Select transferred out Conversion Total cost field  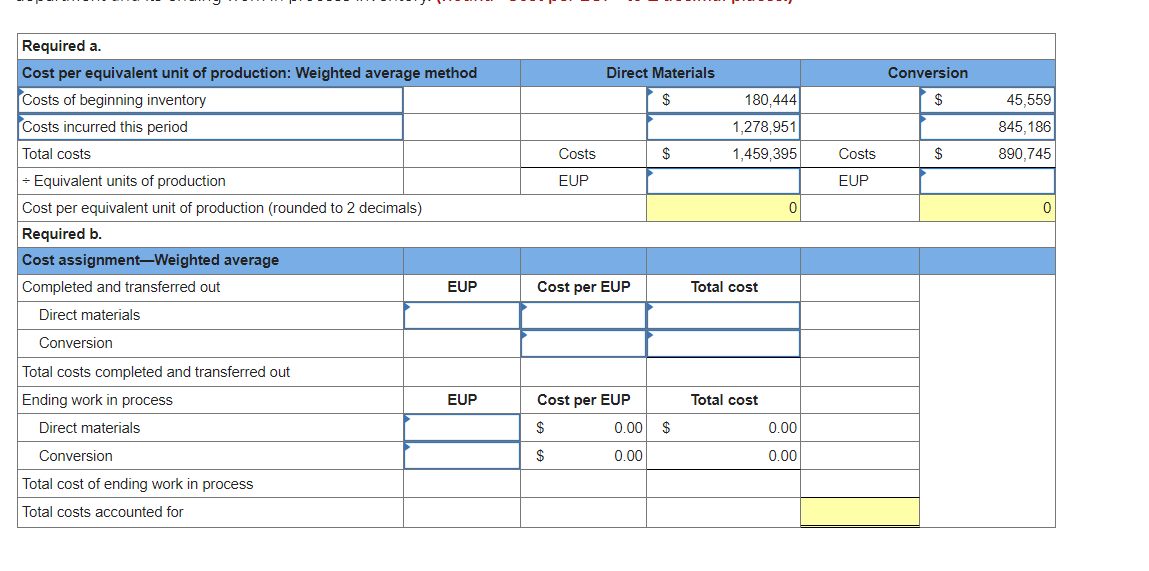(723, 343)
